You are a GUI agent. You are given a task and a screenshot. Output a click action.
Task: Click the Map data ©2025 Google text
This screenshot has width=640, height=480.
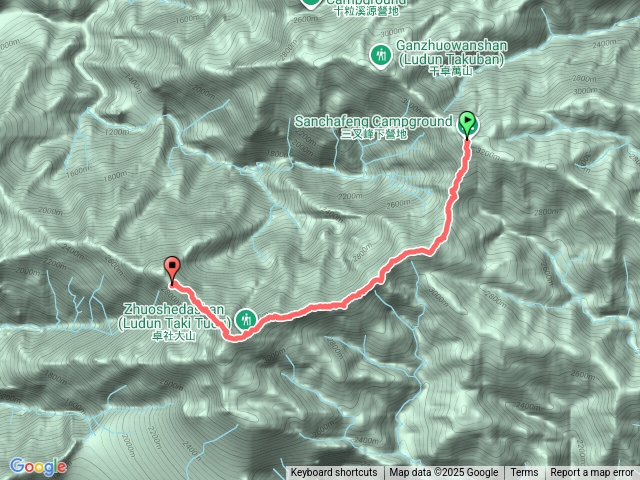[x=443, y=473]
